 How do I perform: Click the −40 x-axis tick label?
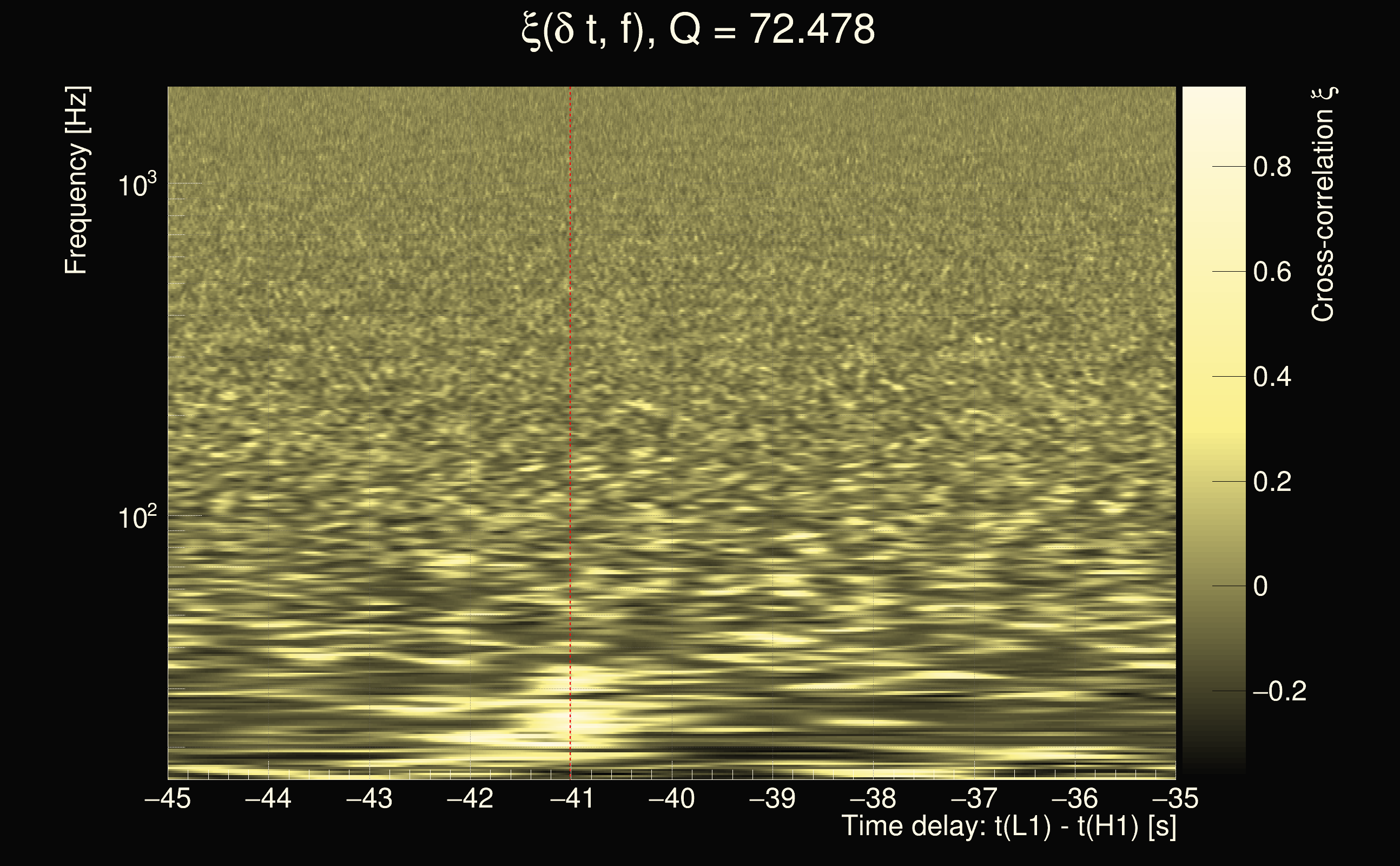coord(671,798)
